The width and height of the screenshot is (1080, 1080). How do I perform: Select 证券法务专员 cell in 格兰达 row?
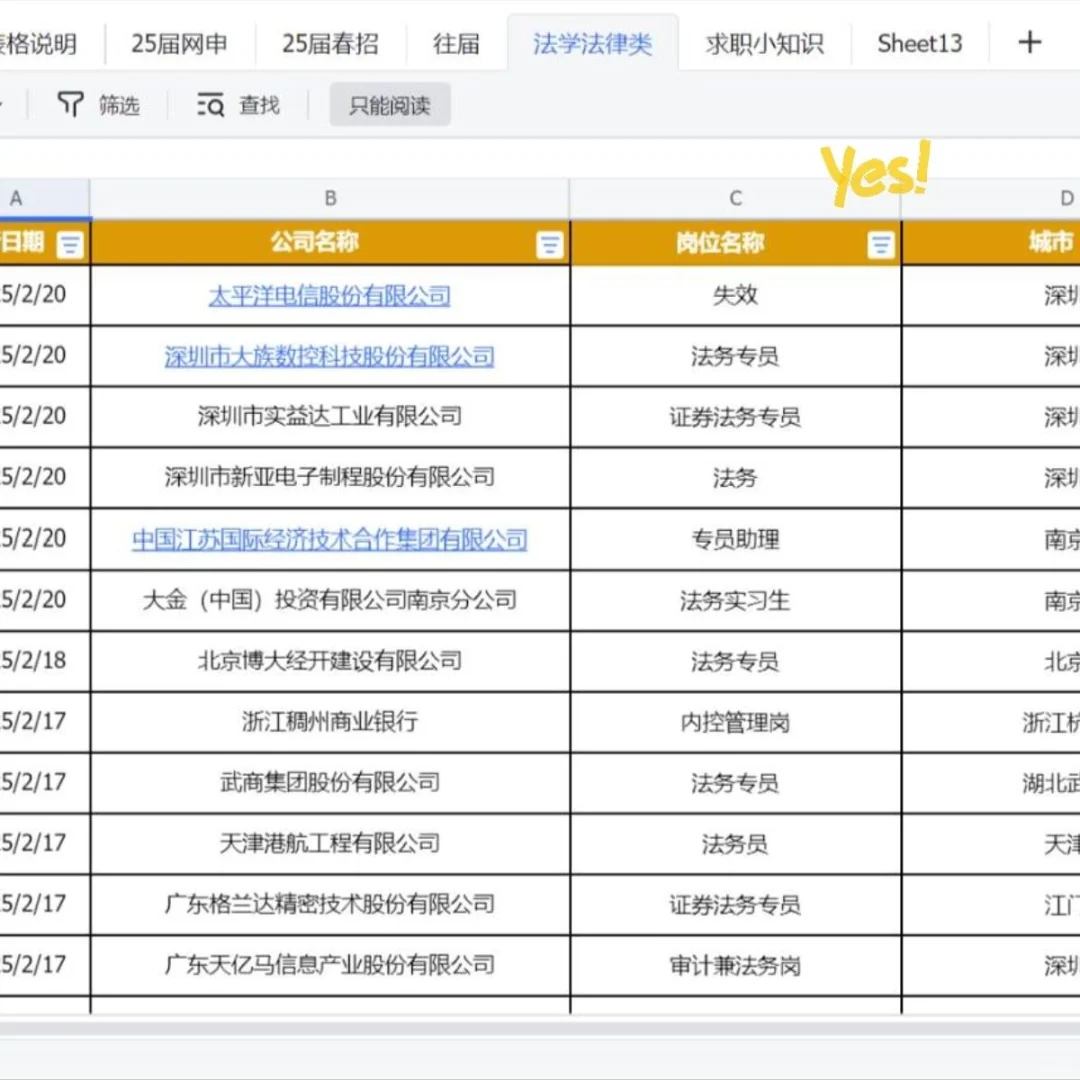pyautogui.click(x=736, y=904)
